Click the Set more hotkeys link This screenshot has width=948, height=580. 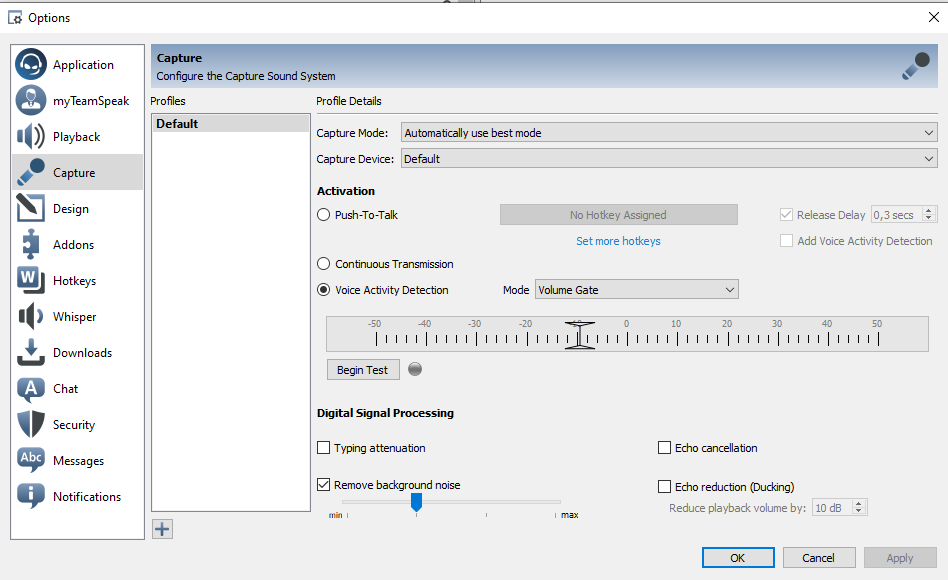point(618,241)
